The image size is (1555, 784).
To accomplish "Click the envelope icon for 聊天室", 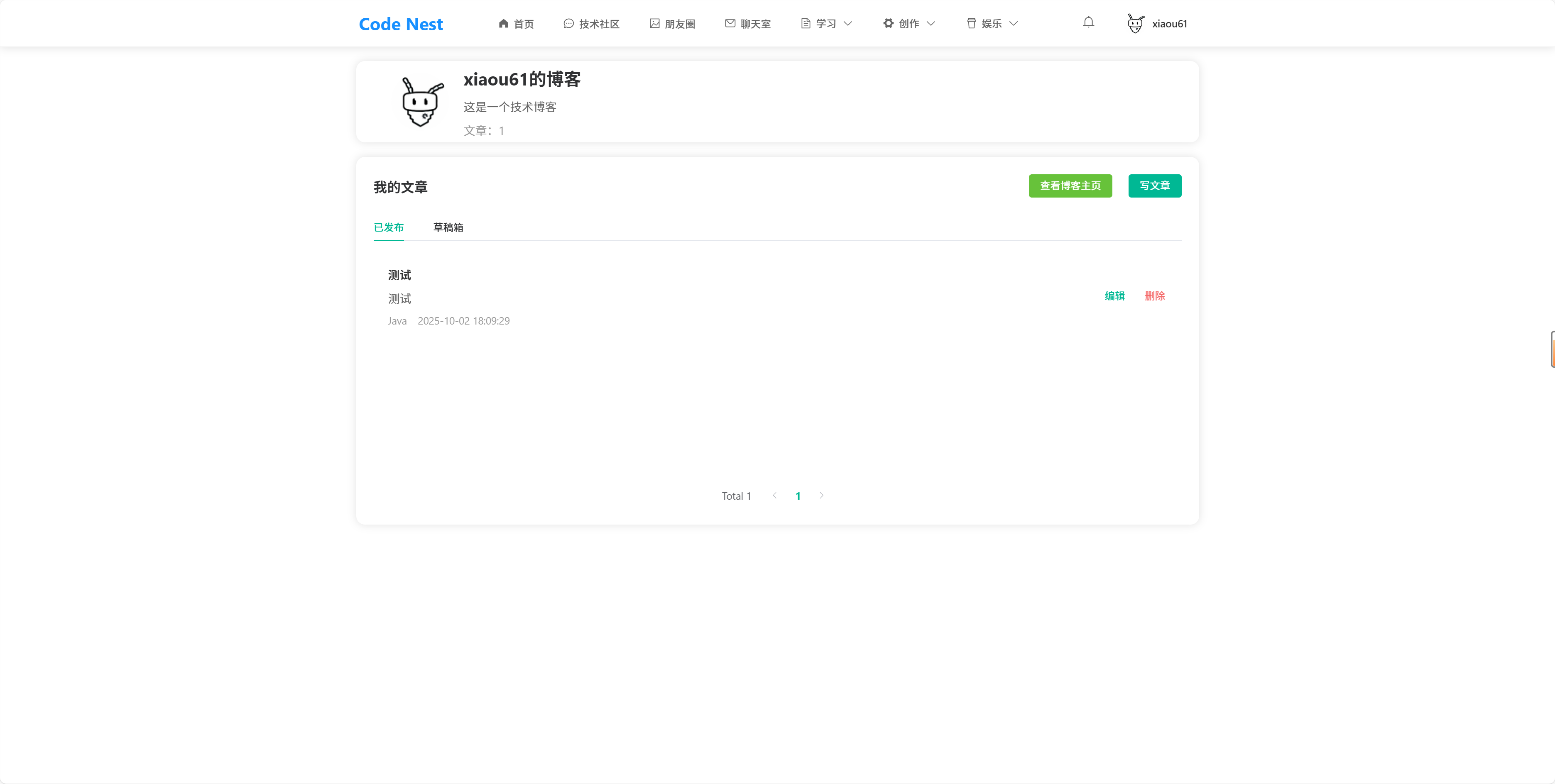I will point(730,24).
